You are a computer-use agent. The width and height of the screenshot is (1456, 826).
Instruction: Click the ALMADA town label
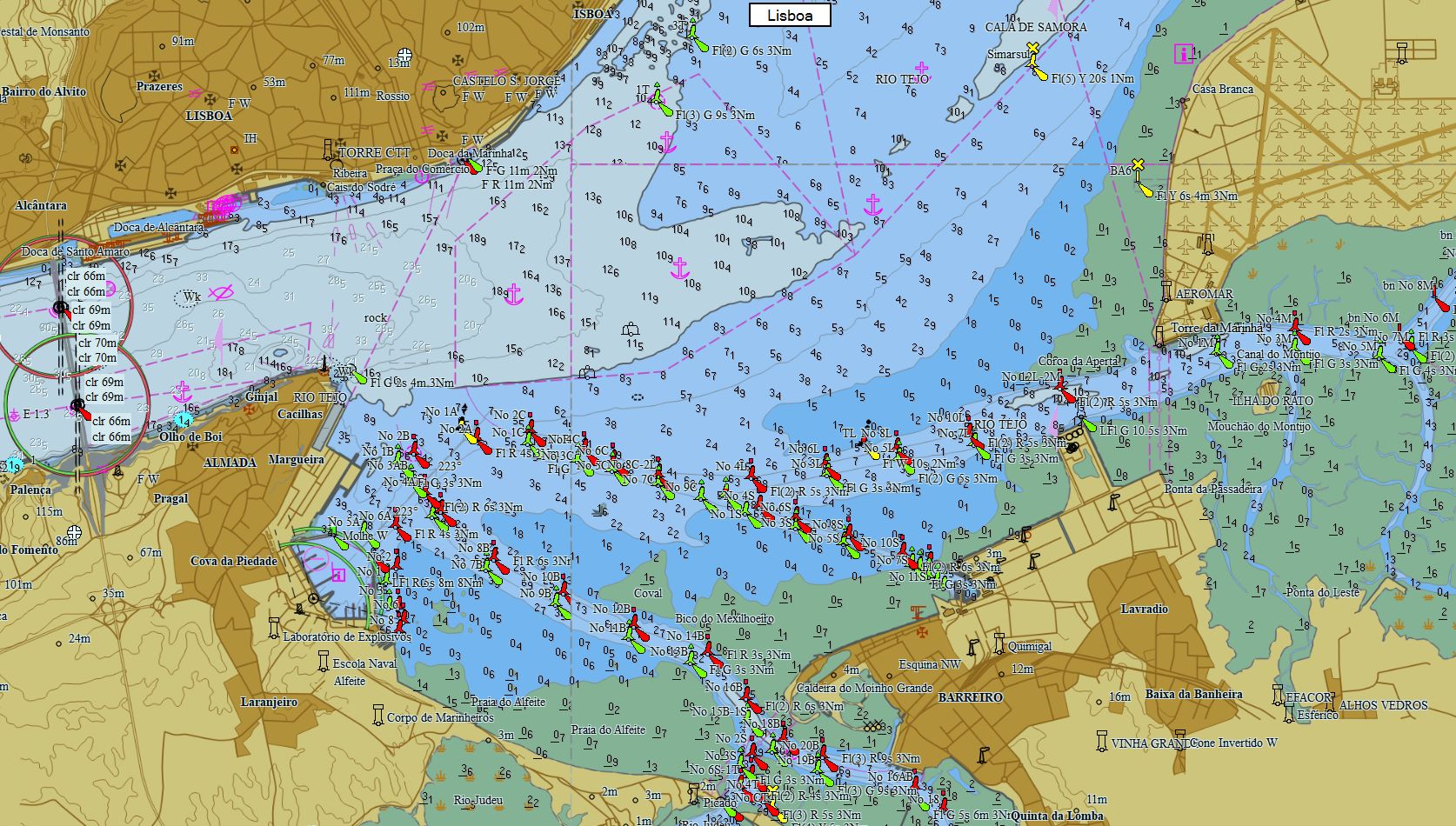pyautogui.click(x=230, y=463)
